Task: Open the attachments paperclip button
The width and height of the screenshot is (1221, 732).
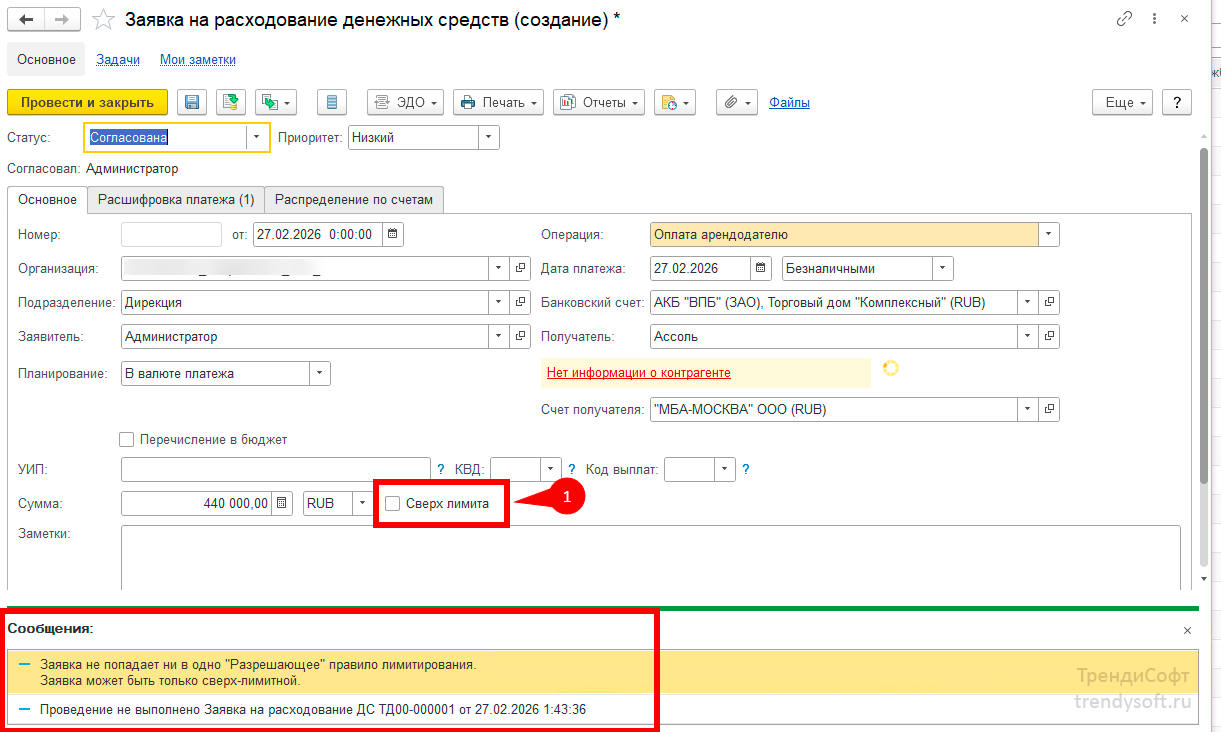Action: (737, 102)
